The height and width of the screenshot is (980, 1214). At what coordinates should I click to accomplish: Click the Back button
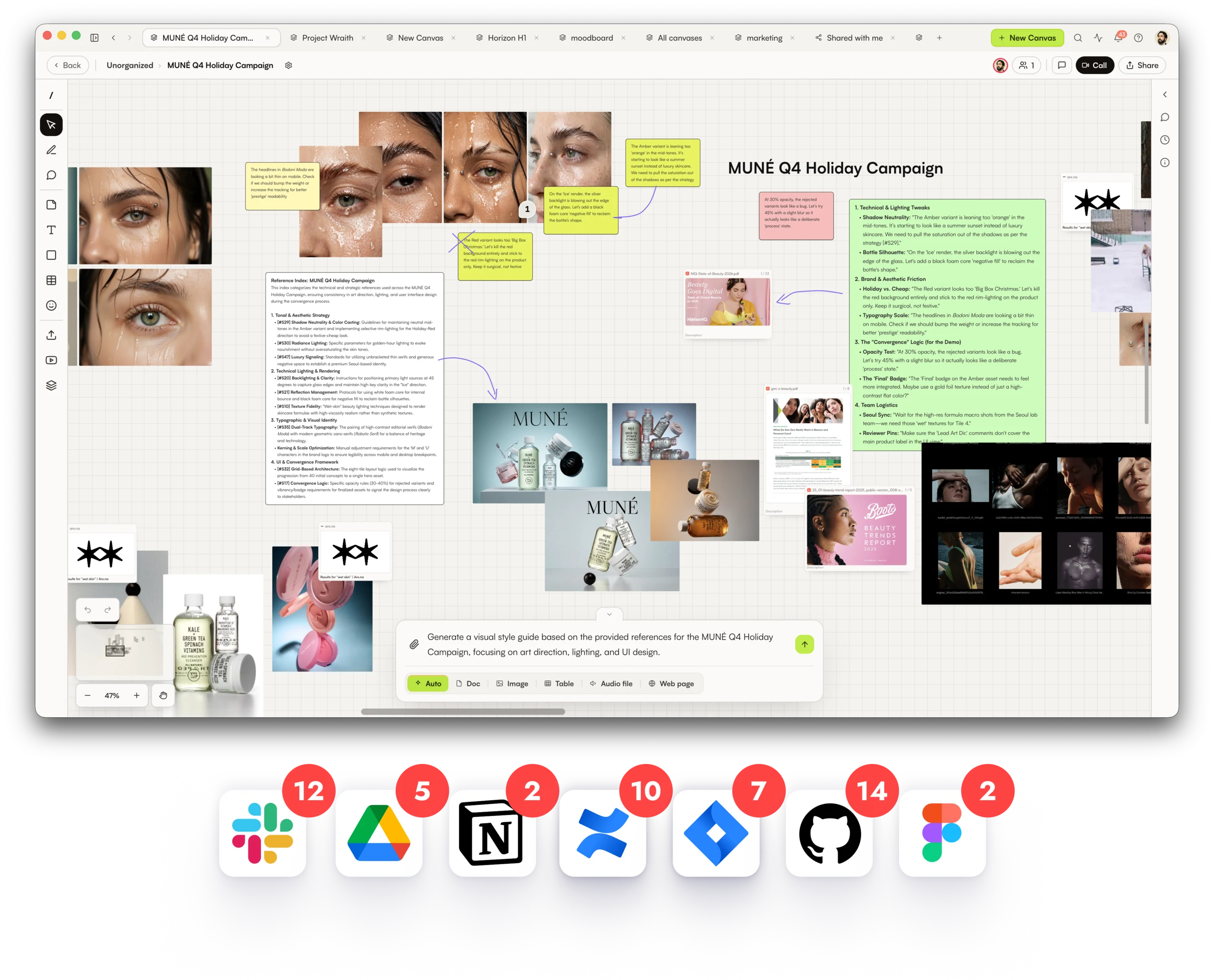(68, 65)
